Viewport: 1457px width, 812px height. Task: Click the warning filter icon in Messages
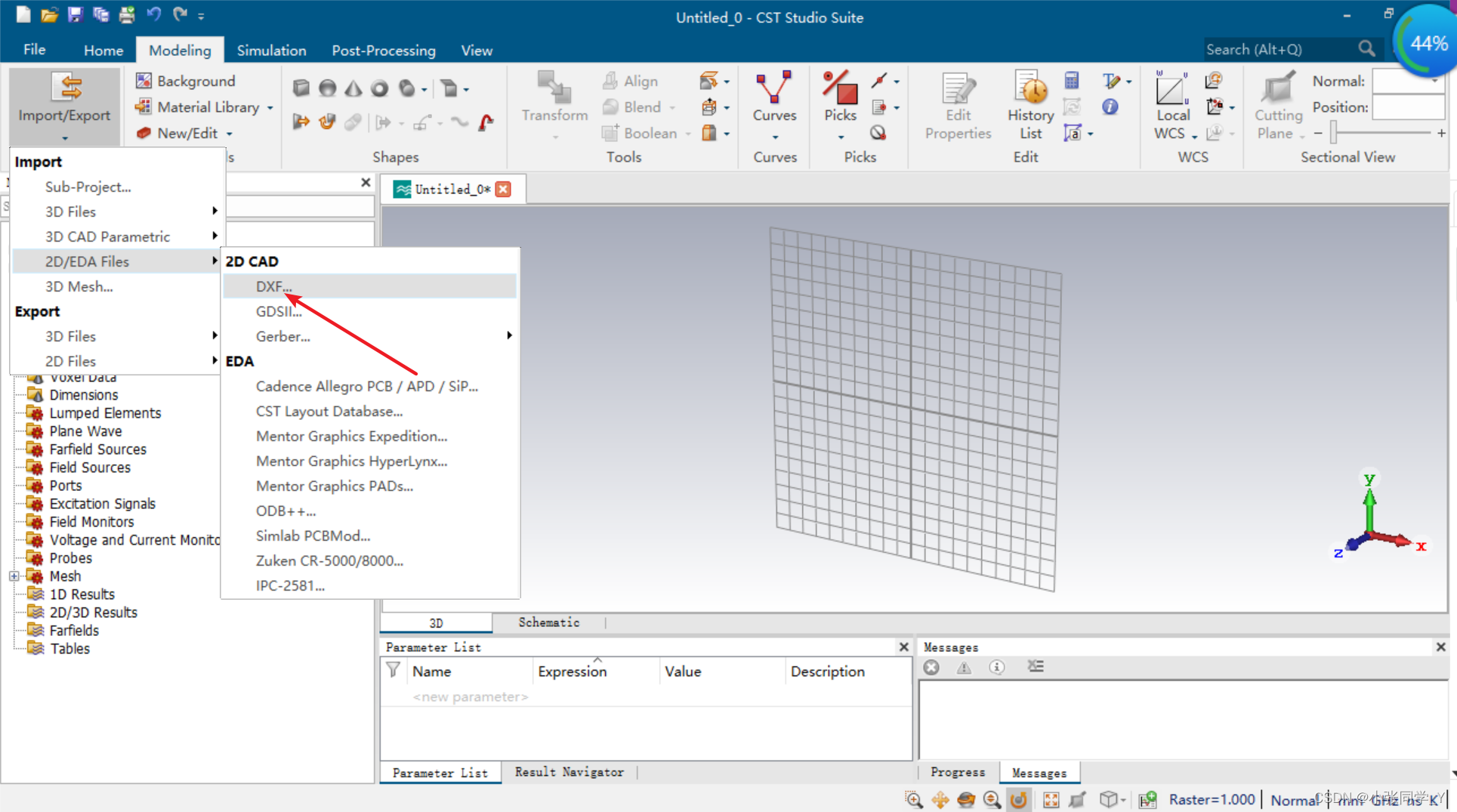click(964, 667)
